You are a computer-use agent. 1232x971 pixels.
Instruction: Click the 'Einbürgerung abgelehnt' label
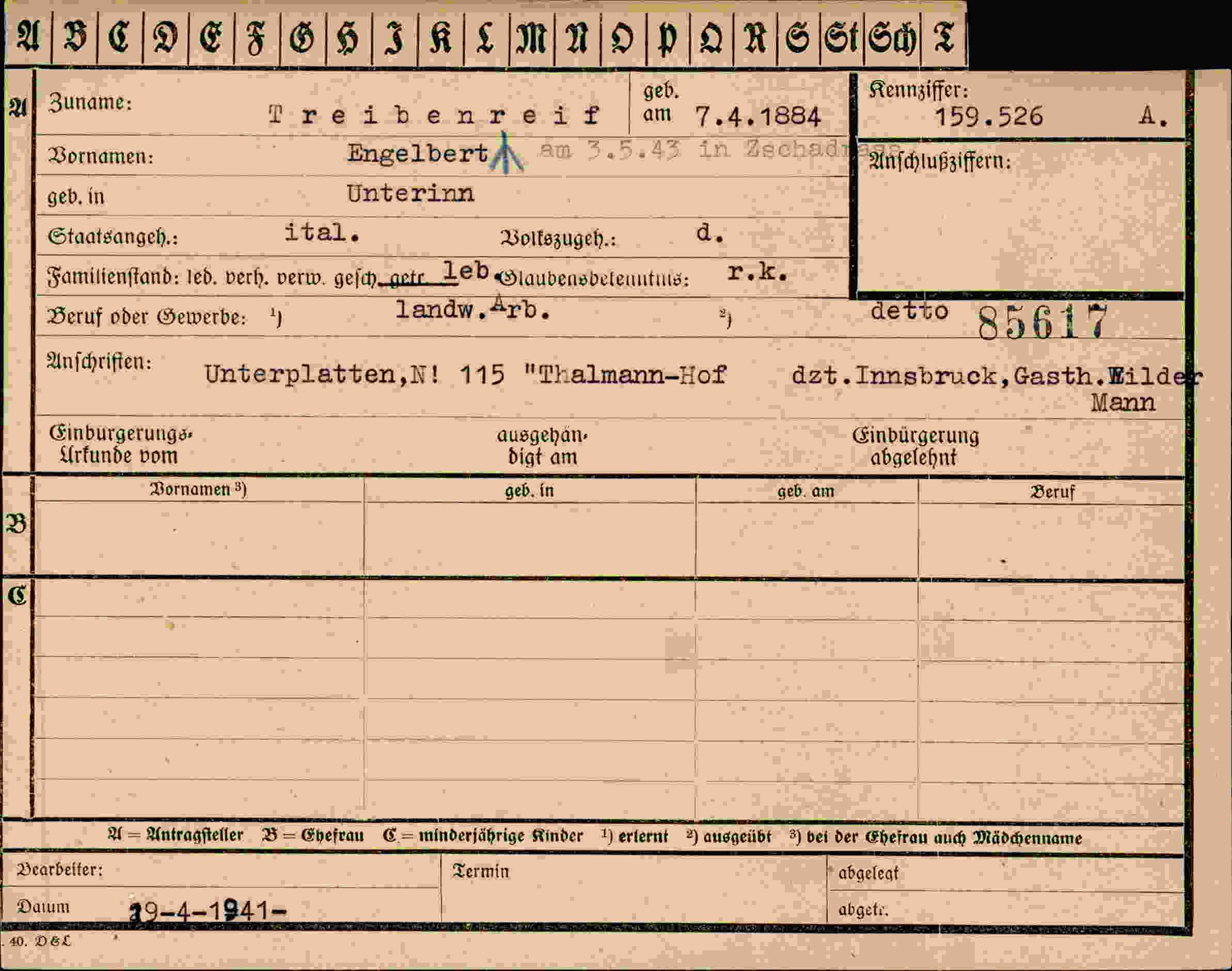(915, 446)
